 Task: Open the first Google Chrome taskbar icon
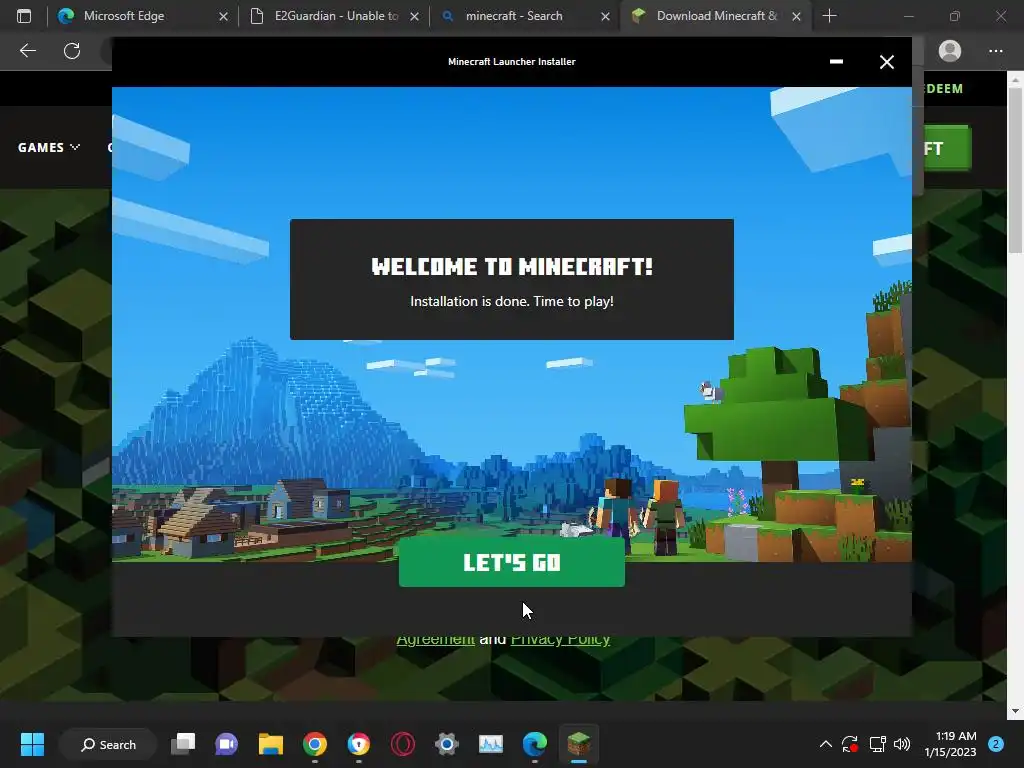coord(315,744)
